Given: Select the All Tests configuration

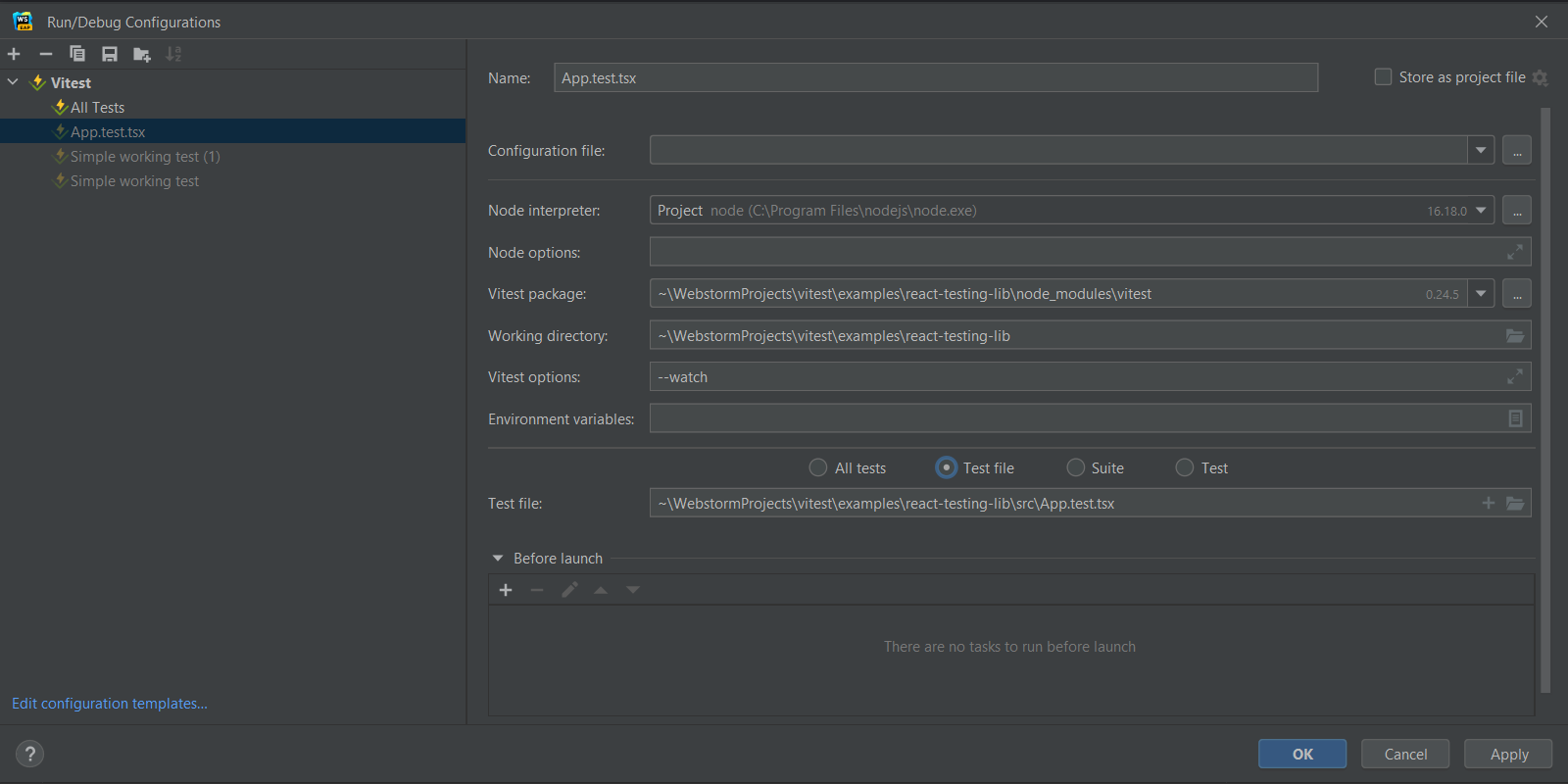Looking at the screenshot, I should 97,108.
